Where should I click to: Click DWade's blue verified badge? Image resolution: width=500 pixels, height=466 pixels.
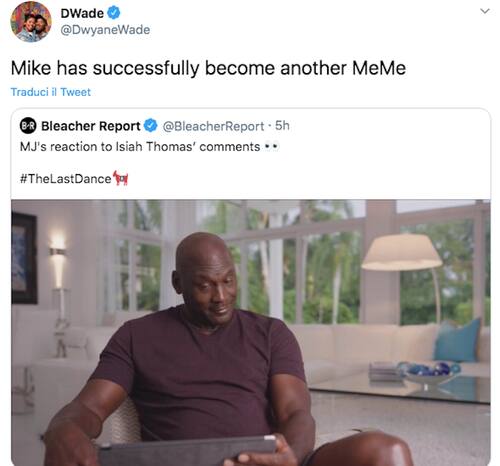(114, 13)
